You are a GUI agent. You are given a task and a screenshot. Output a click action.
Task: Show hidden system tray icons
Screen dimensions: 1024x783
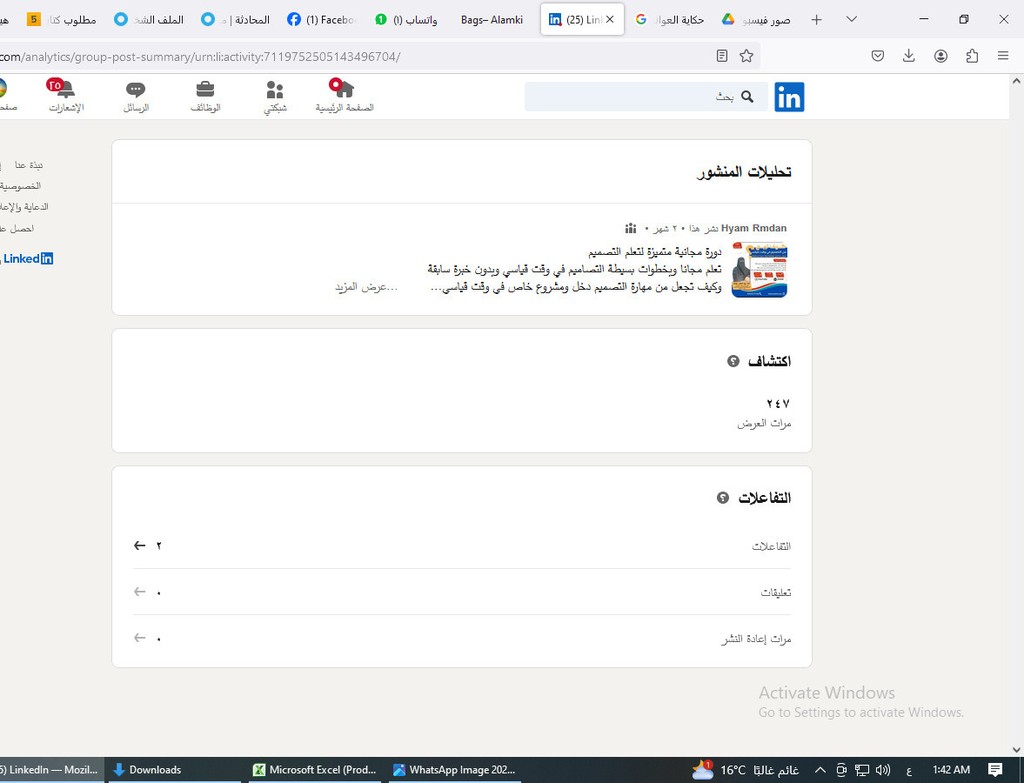(820, 770)
